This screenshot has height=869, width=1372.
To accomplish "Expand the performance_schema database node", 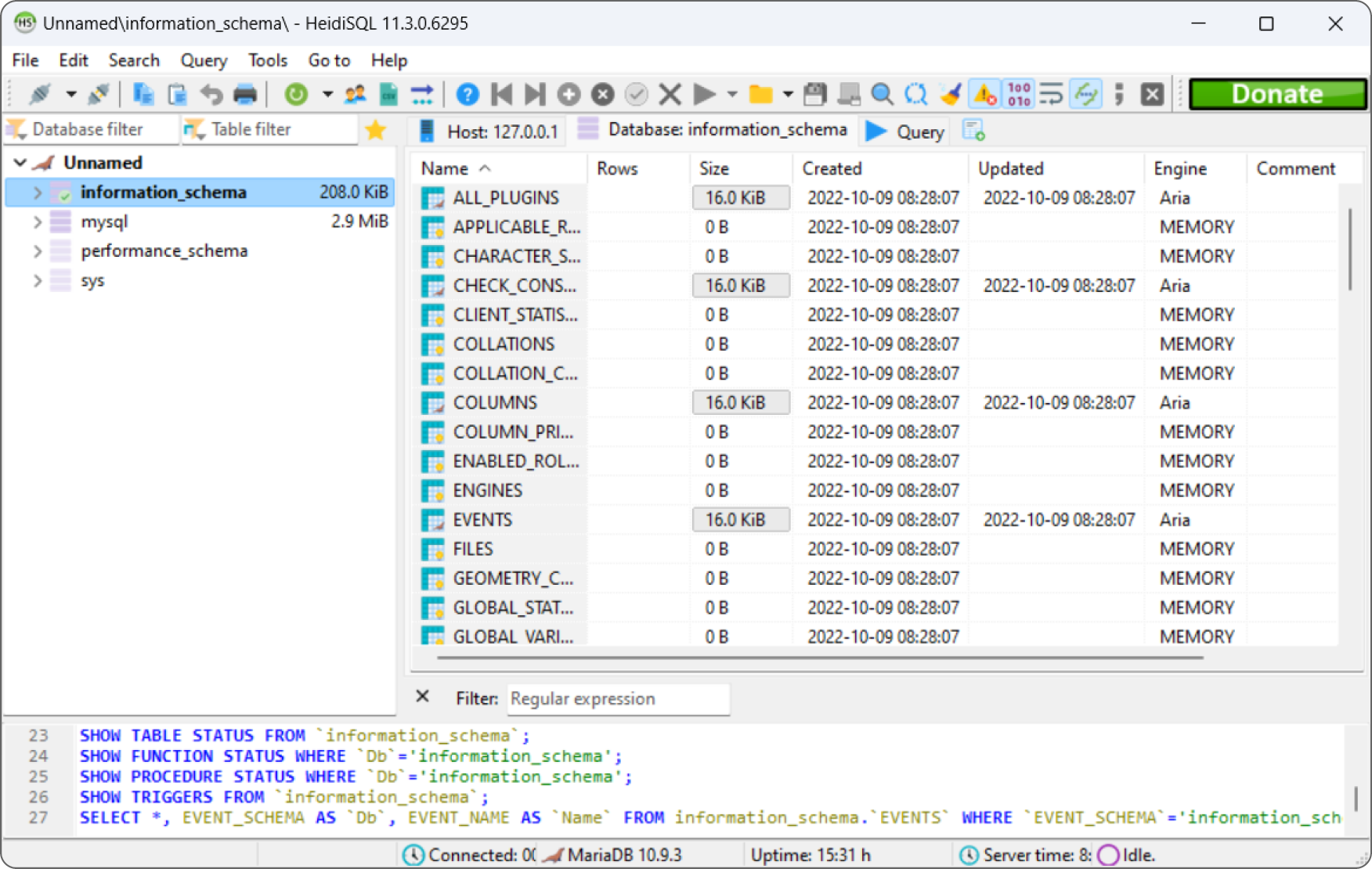I will [x=37, y=251].
